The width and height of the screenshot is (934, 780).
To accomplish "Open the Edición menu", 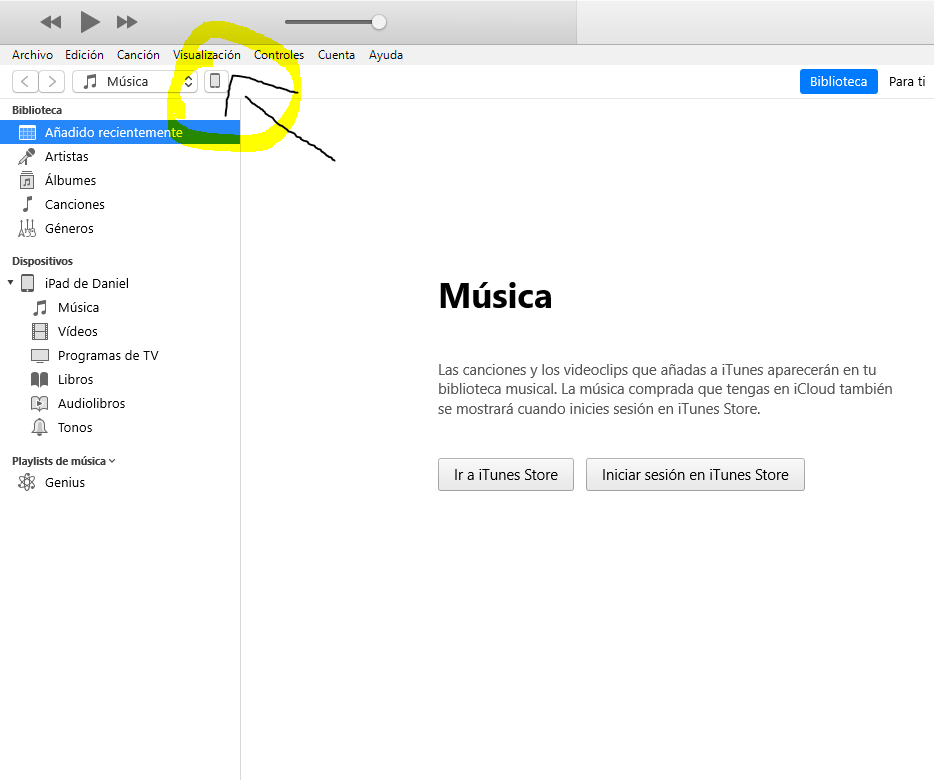I will (x=84, y=55).
